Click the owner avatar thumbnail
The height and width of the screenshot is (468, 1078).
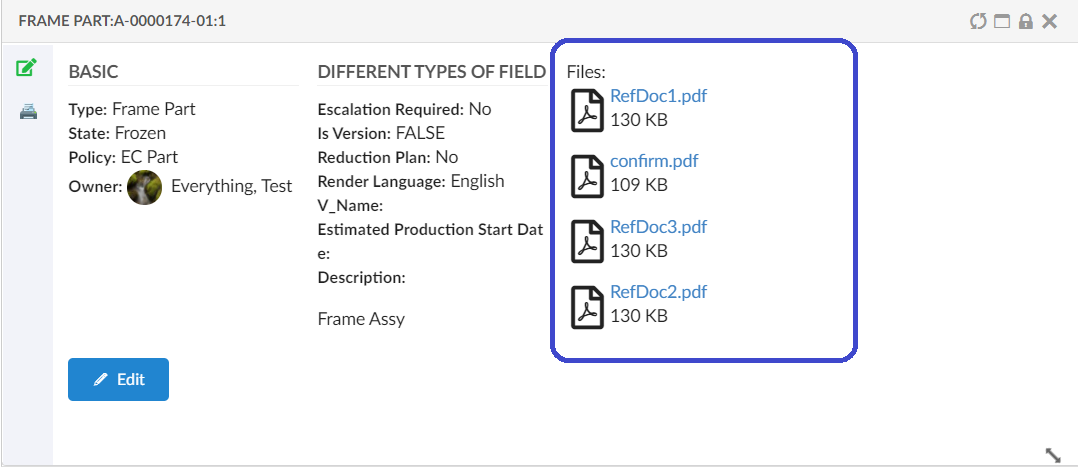(145, 187)
